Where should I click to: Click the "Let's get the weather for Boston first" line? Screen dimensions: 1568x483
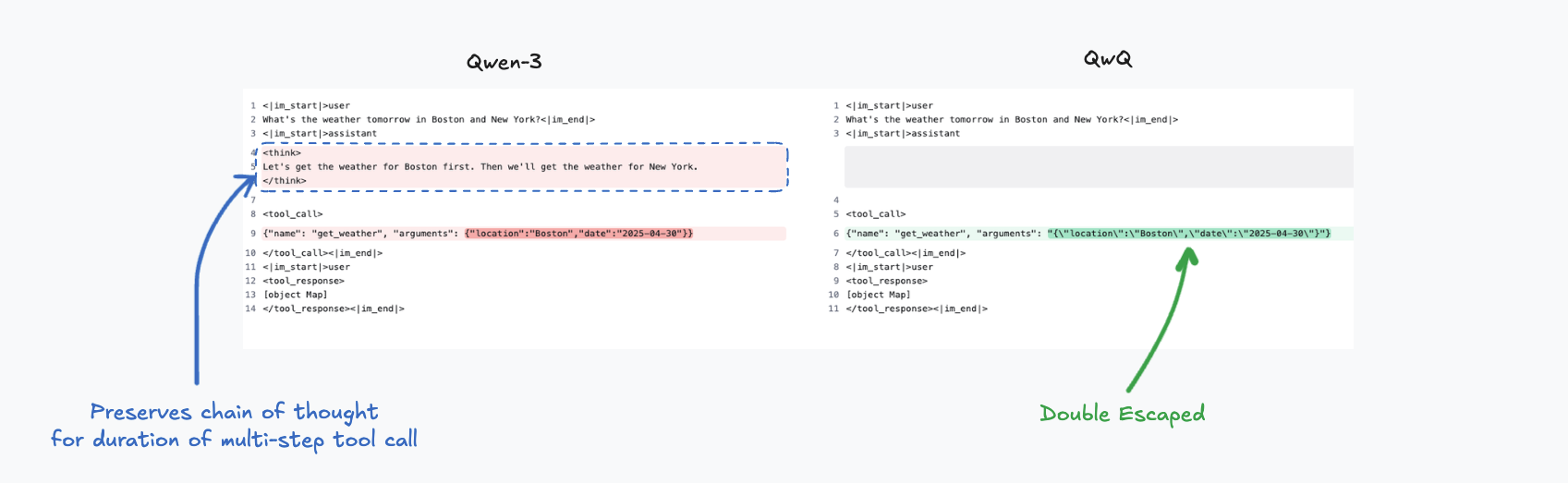(480, 167)
